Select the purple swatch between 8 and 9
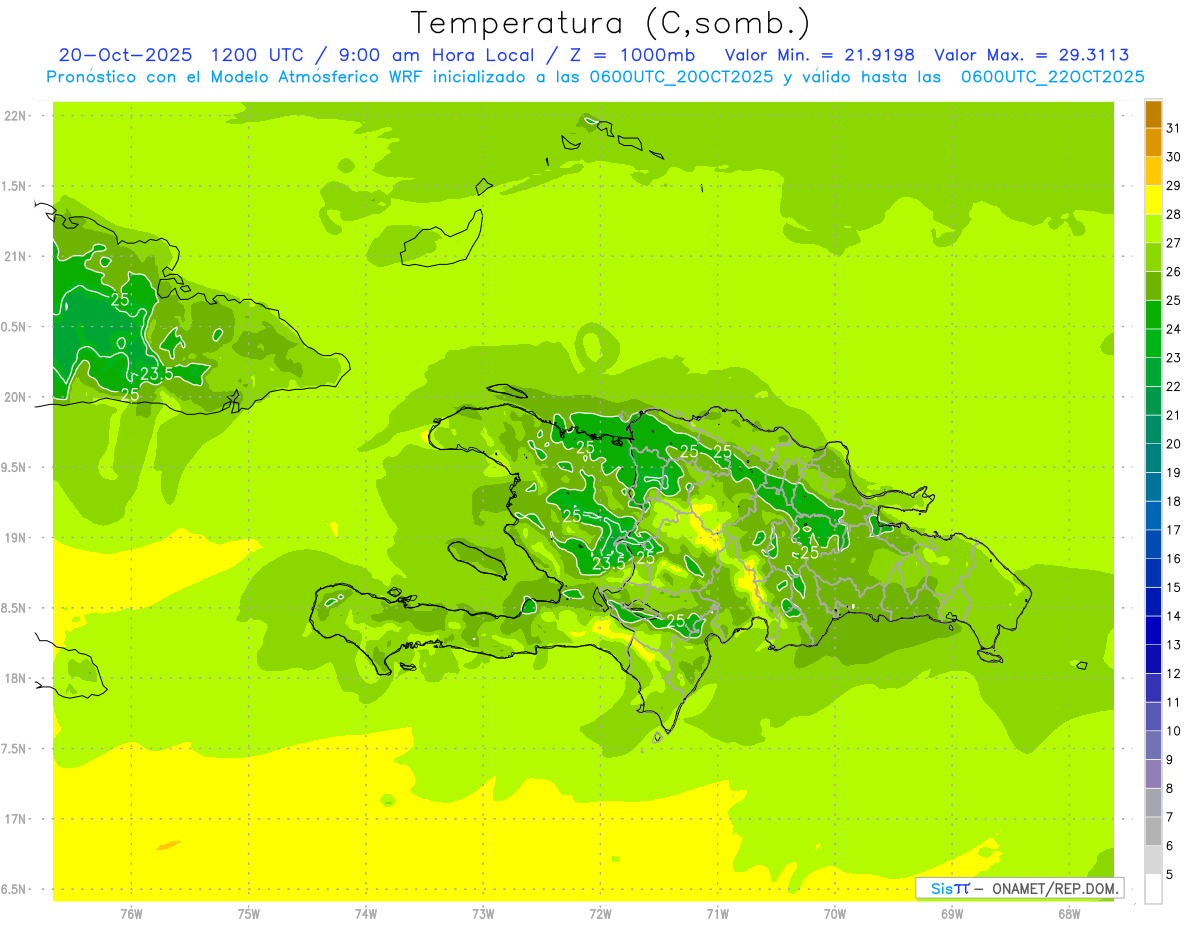 [1153, 774]
